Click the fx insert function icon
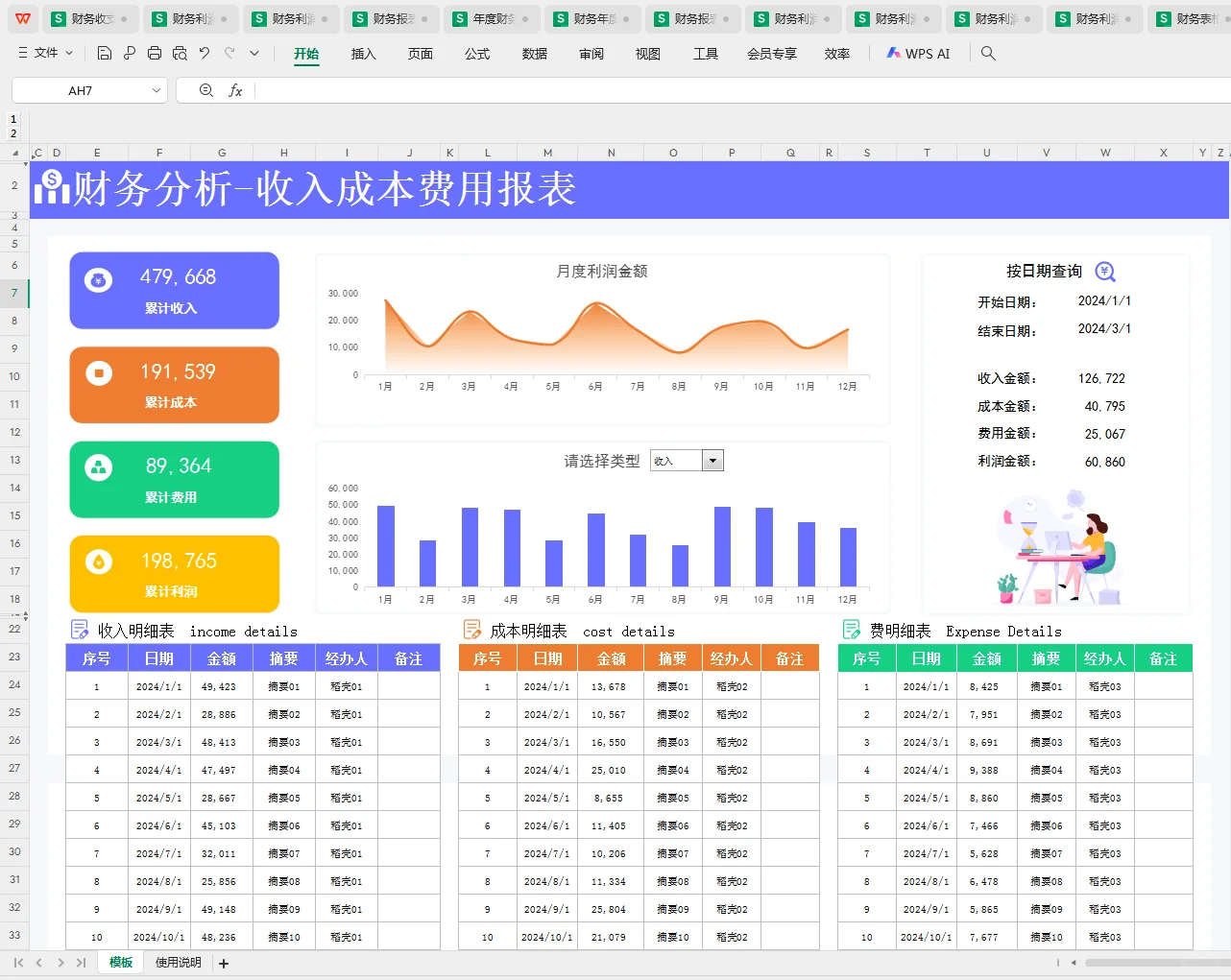Viewport: 1231px width, 980px height. click(236, 89)
